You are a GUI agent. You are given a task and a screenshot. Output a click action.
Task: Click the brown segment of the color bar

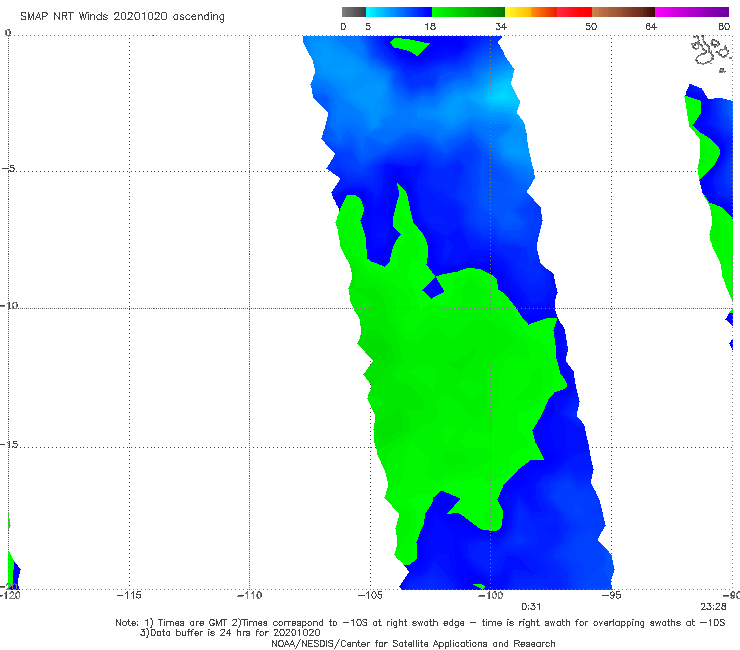tap(623, 12)
